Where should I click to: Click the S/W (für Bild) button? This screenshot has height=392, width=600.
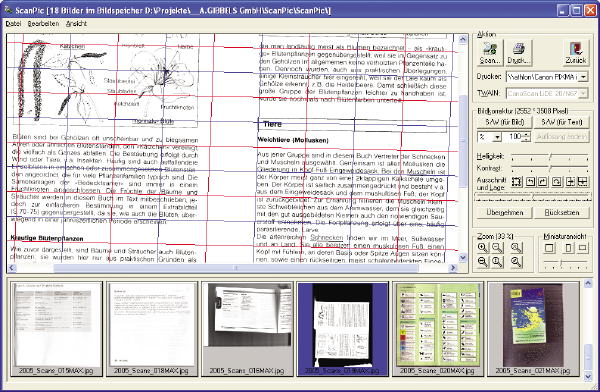point(504,122)
